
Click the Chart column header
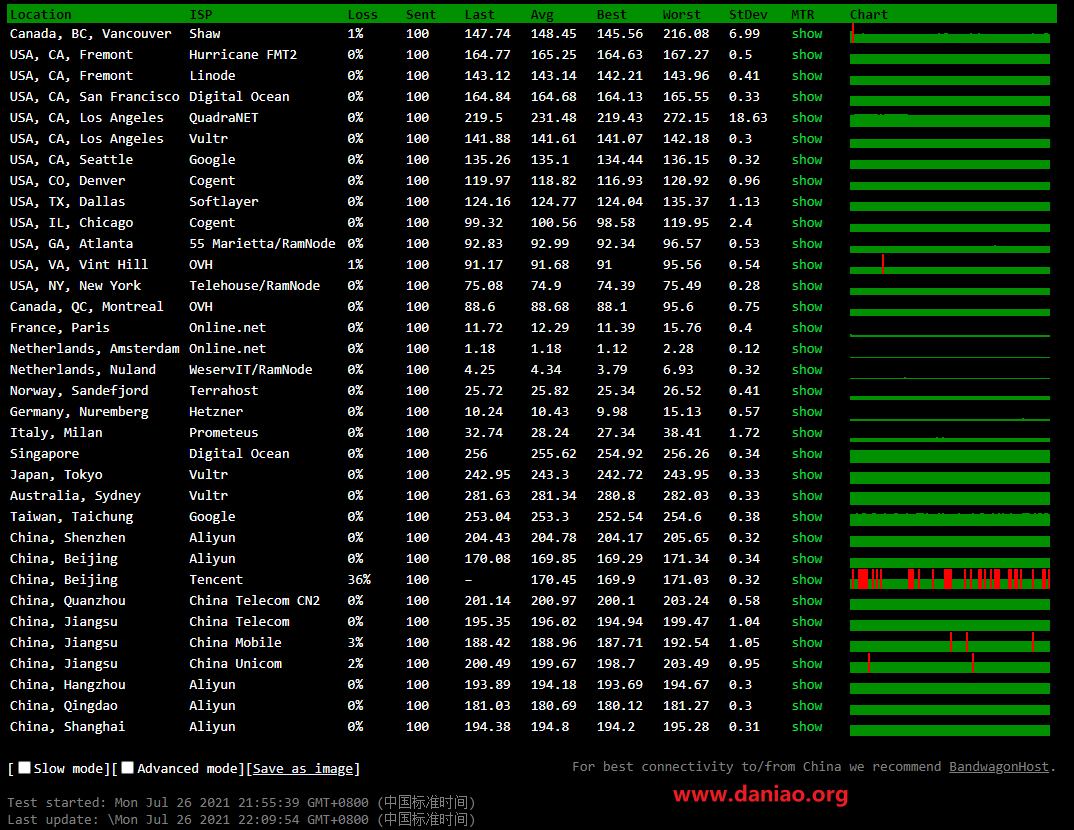[x=869, y=14]
